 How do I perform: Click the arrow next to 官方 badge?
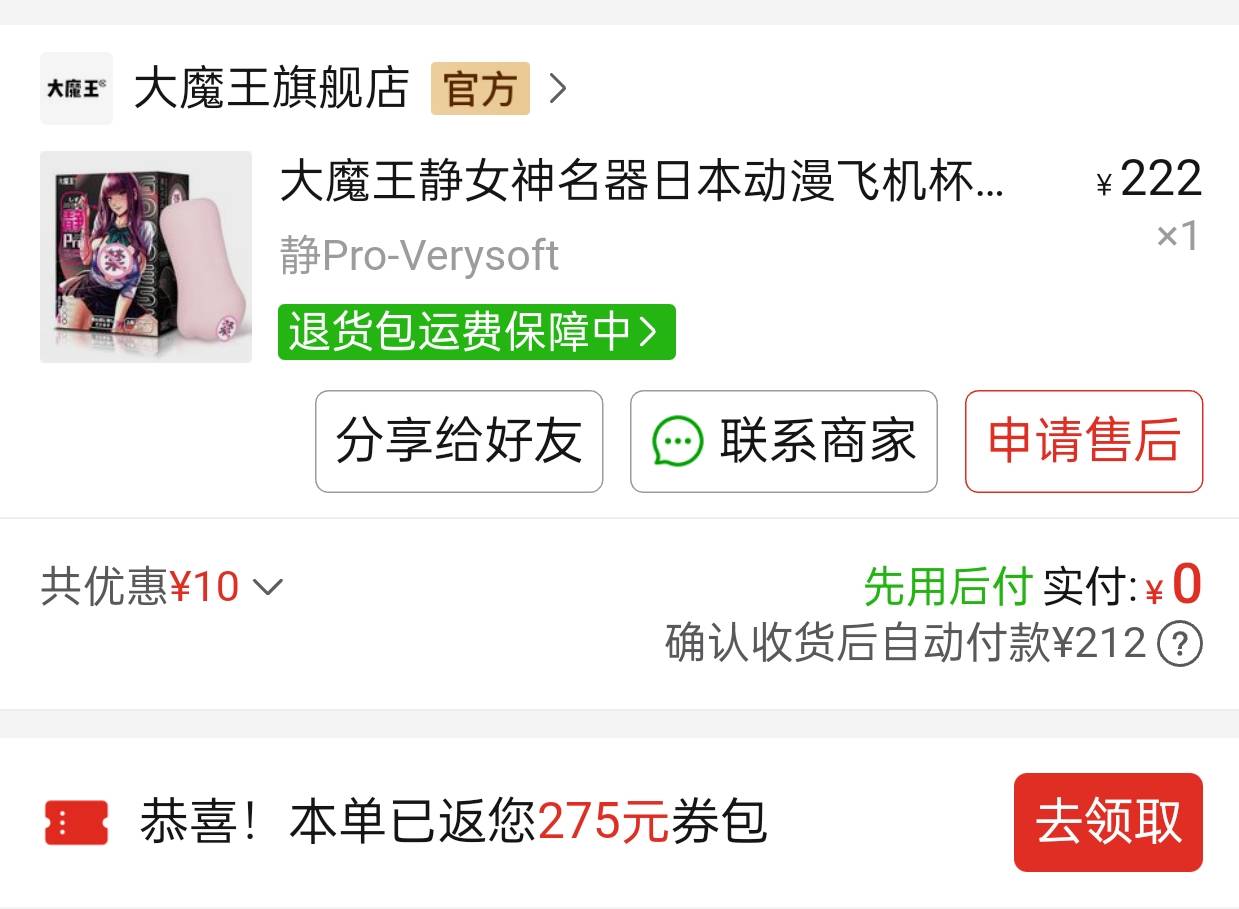click(558, 89)
